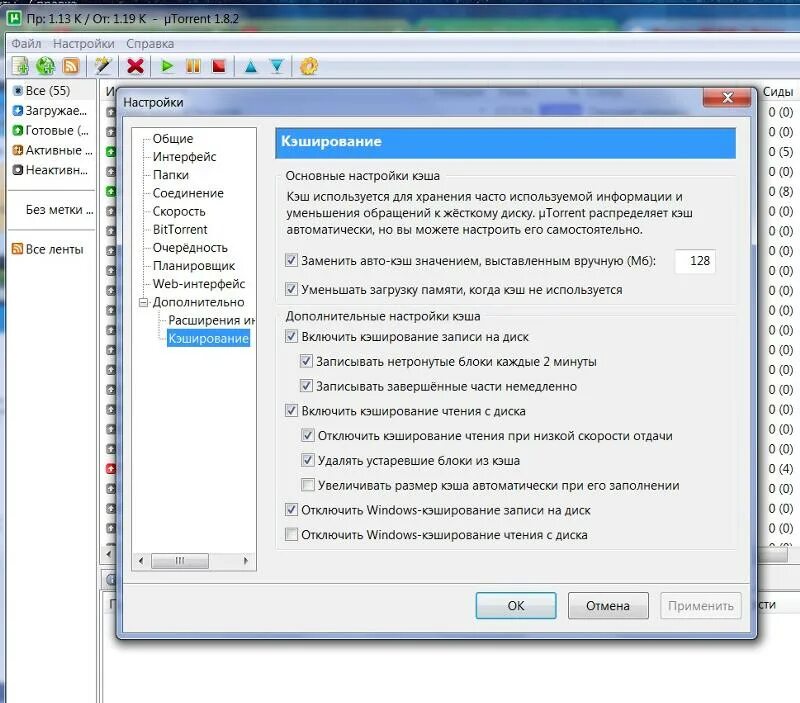The image size is (800, 703).
Task: Toggle 'Записывать завершённые части немедленно'
Action: tap(306, 386)
